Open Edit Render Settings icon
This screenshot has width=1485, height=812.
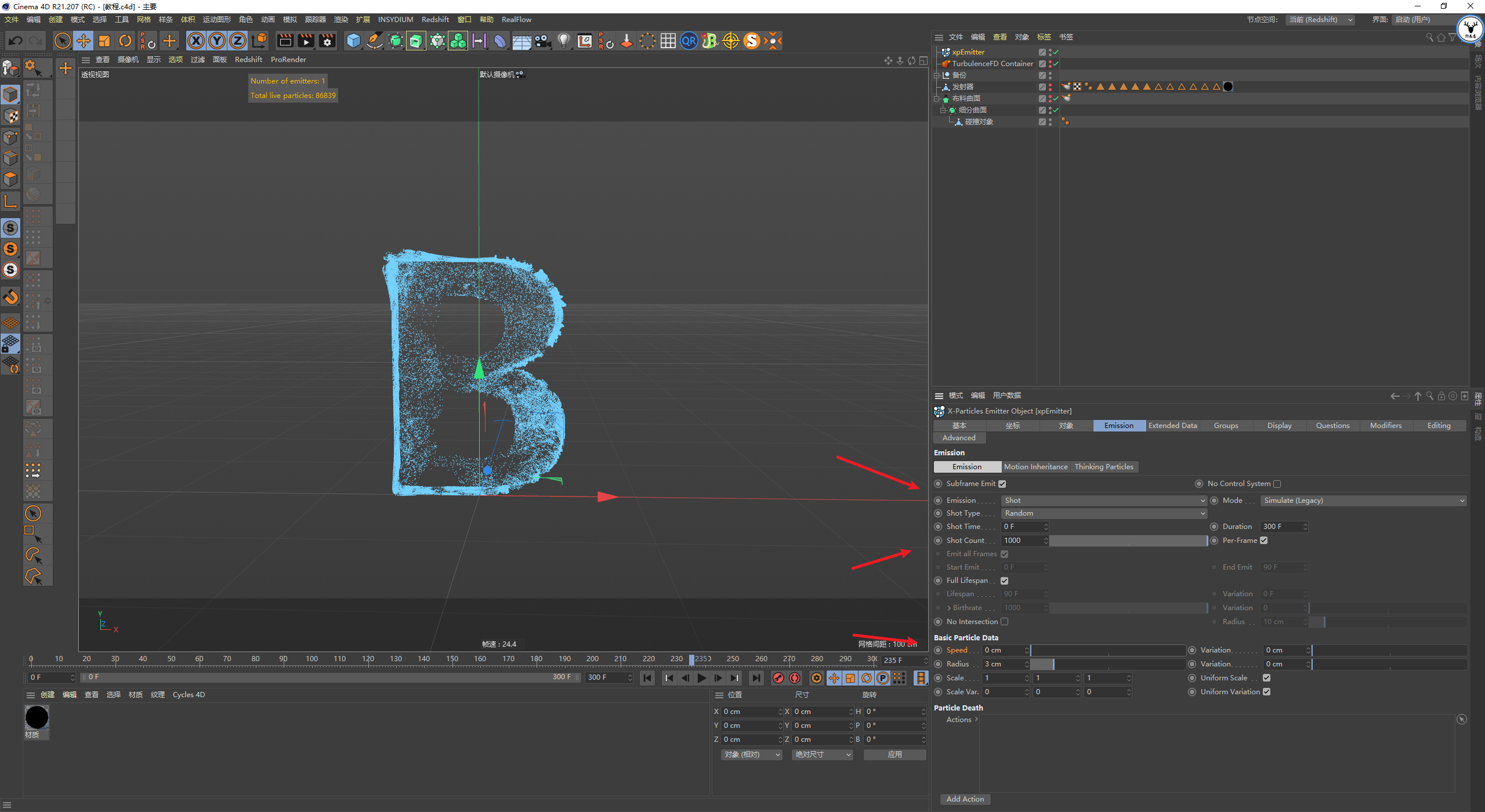(327, 41)
